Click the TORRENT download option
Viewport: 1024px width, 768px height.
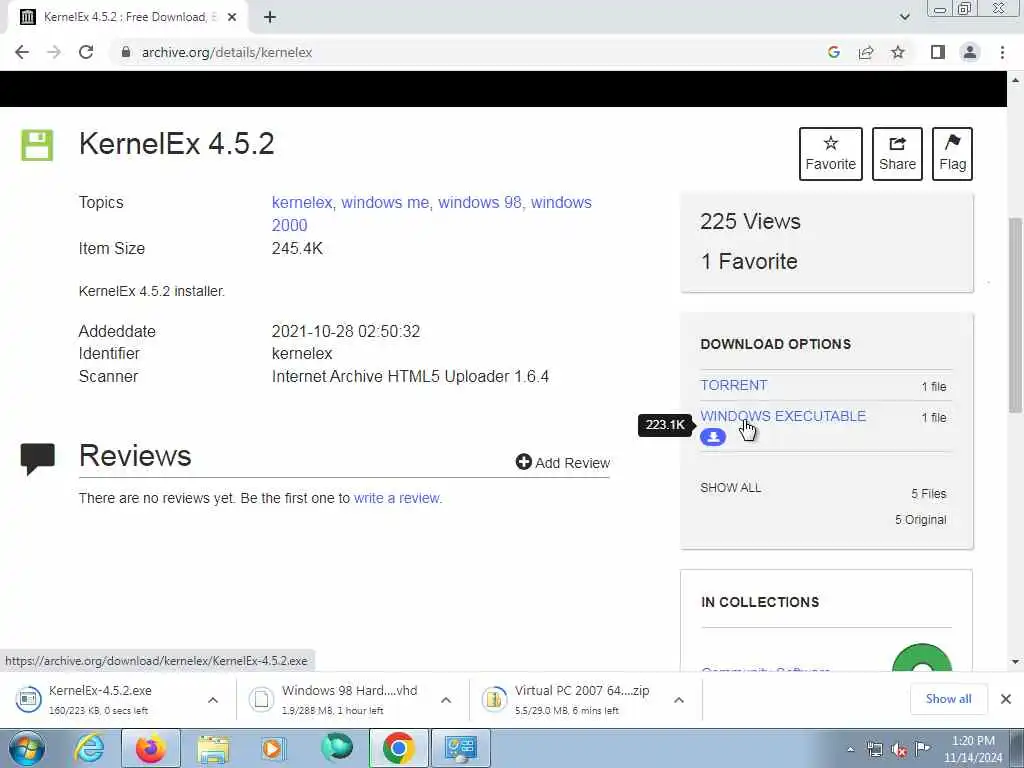pos(733,385)
